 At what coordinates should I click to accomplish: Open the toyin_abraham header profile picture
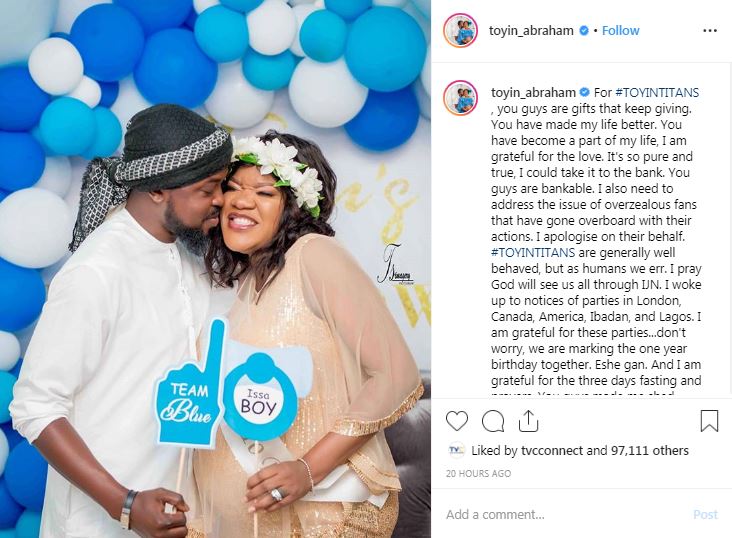(460, 30)
